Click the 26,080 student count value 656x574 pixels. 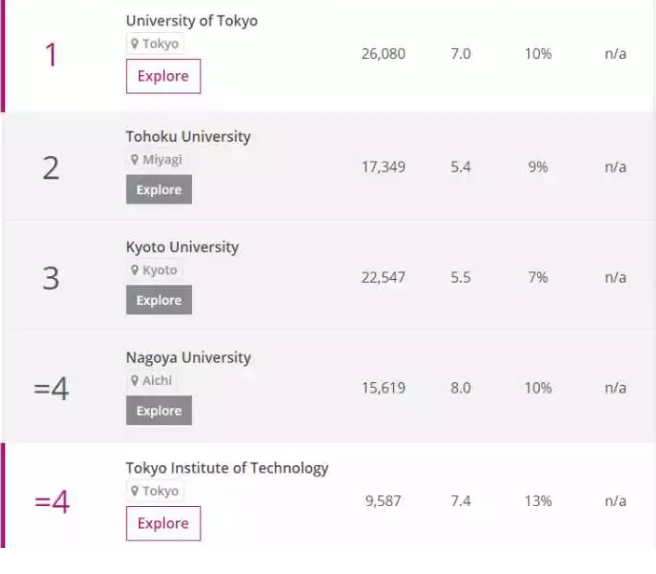pos(383,54)
